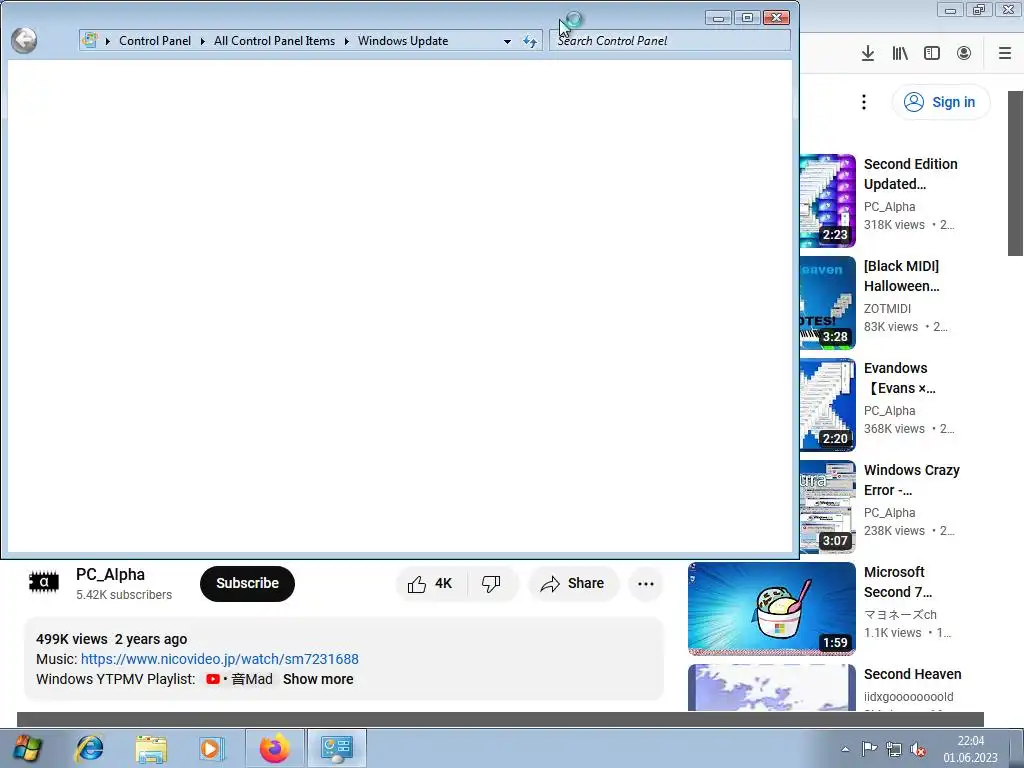
Task: Open Black MIDI Halloween video title
Action: pyautogui.click(x=901, y=276)
